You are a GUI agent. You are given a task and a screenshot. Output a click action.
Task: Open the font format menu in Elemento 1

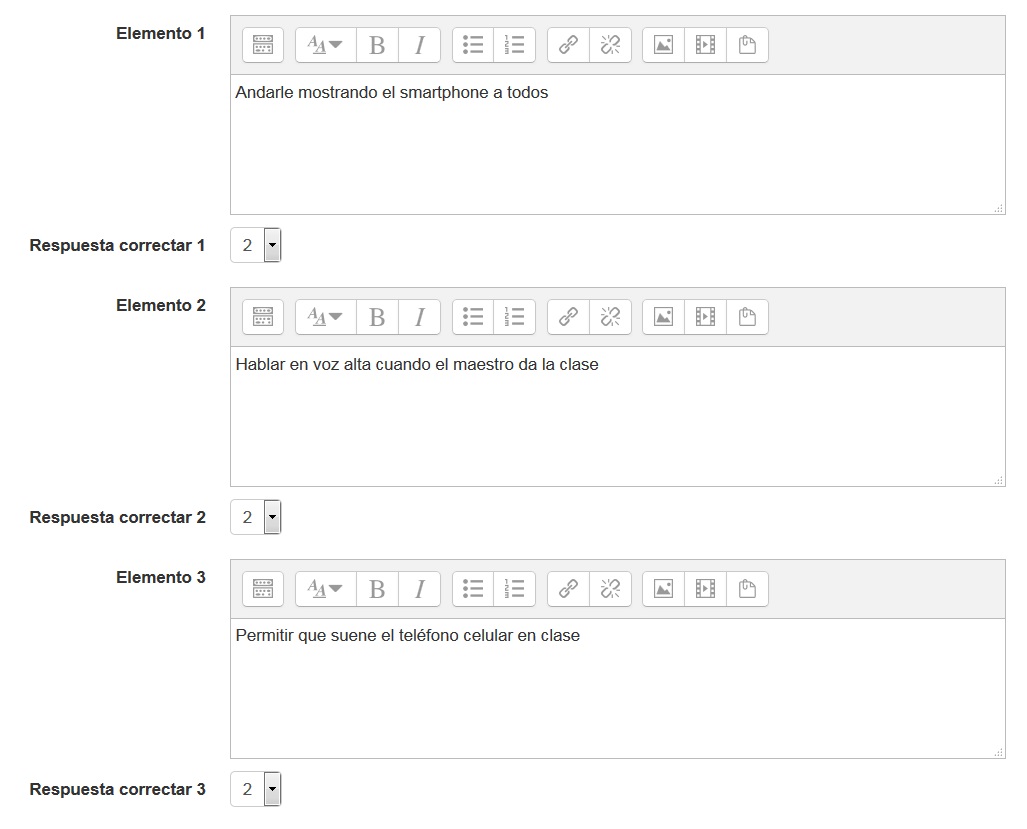pyautogui.click(x=324, y=44)
